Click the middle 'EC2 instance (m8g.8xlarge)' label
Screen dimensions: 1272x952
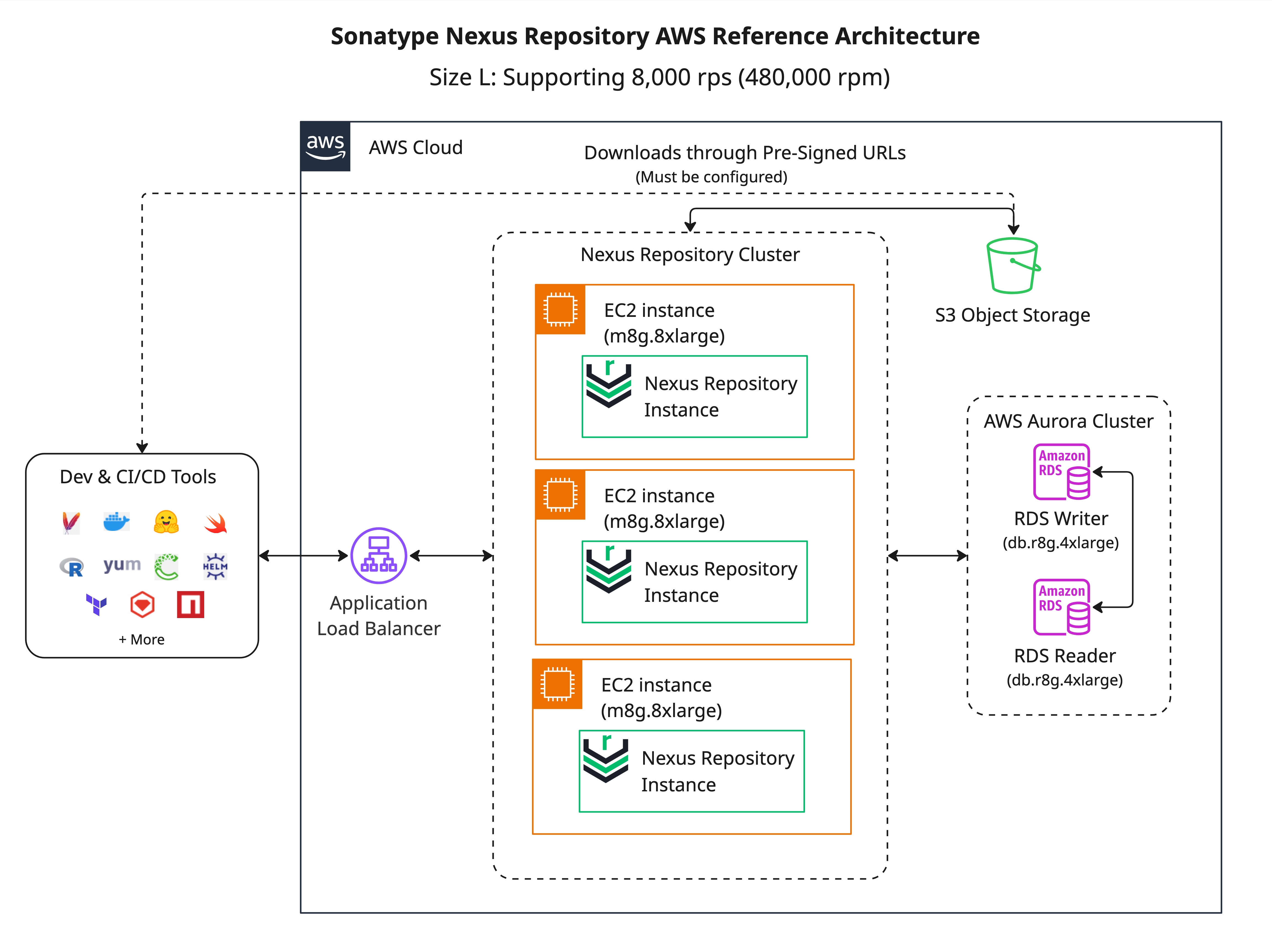[x=664, y=508]
